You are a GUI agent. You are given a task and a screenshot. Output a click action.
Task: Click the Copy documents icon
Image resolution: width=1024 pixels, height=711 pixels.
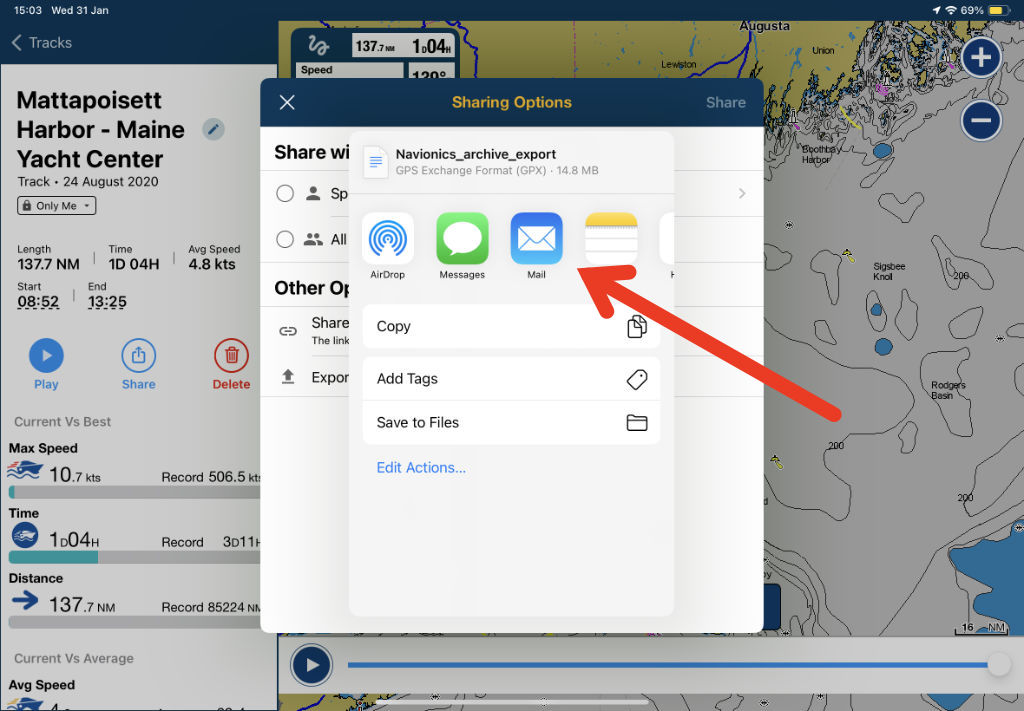[x=637, y=326]
